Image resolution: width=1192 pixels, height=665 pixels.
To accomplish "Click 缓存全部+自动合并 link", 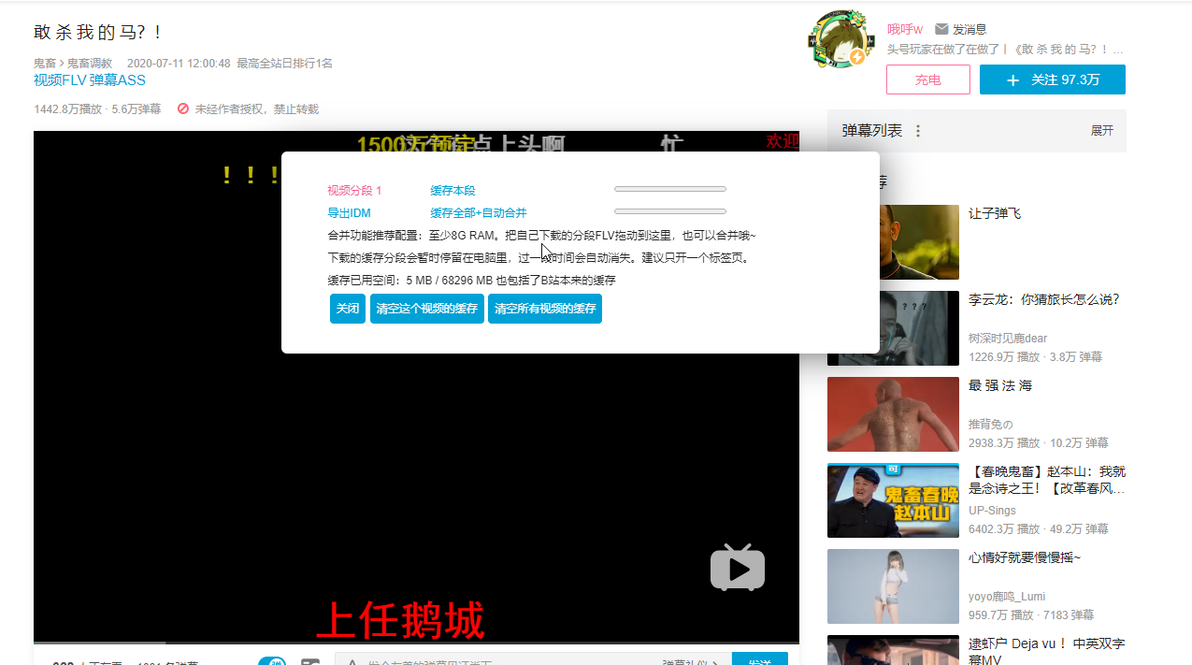I will 478,214.
